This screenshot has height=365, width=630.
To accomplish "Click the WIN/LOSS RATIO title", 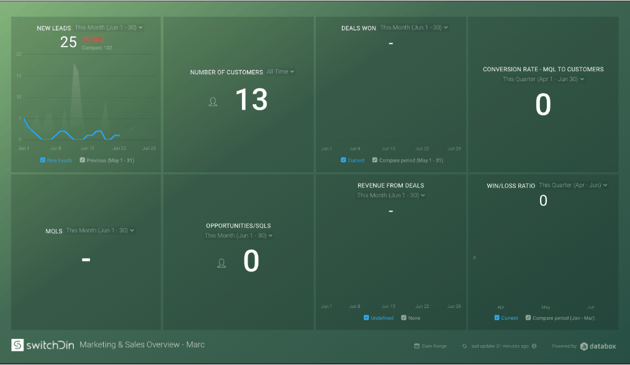I will pos(511,186).
